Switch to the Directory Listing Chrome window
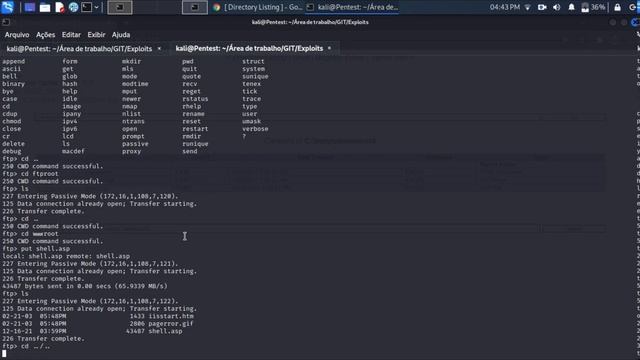The height and width of the screenshot is (360, 640). pyautogui.click(x=258, y=7)
